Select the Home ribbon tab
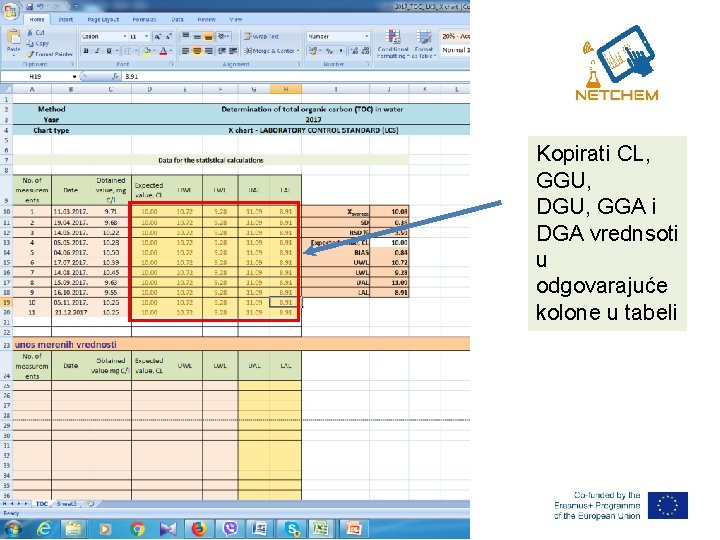This screenshot has height=540, width=720. point(37,19)
